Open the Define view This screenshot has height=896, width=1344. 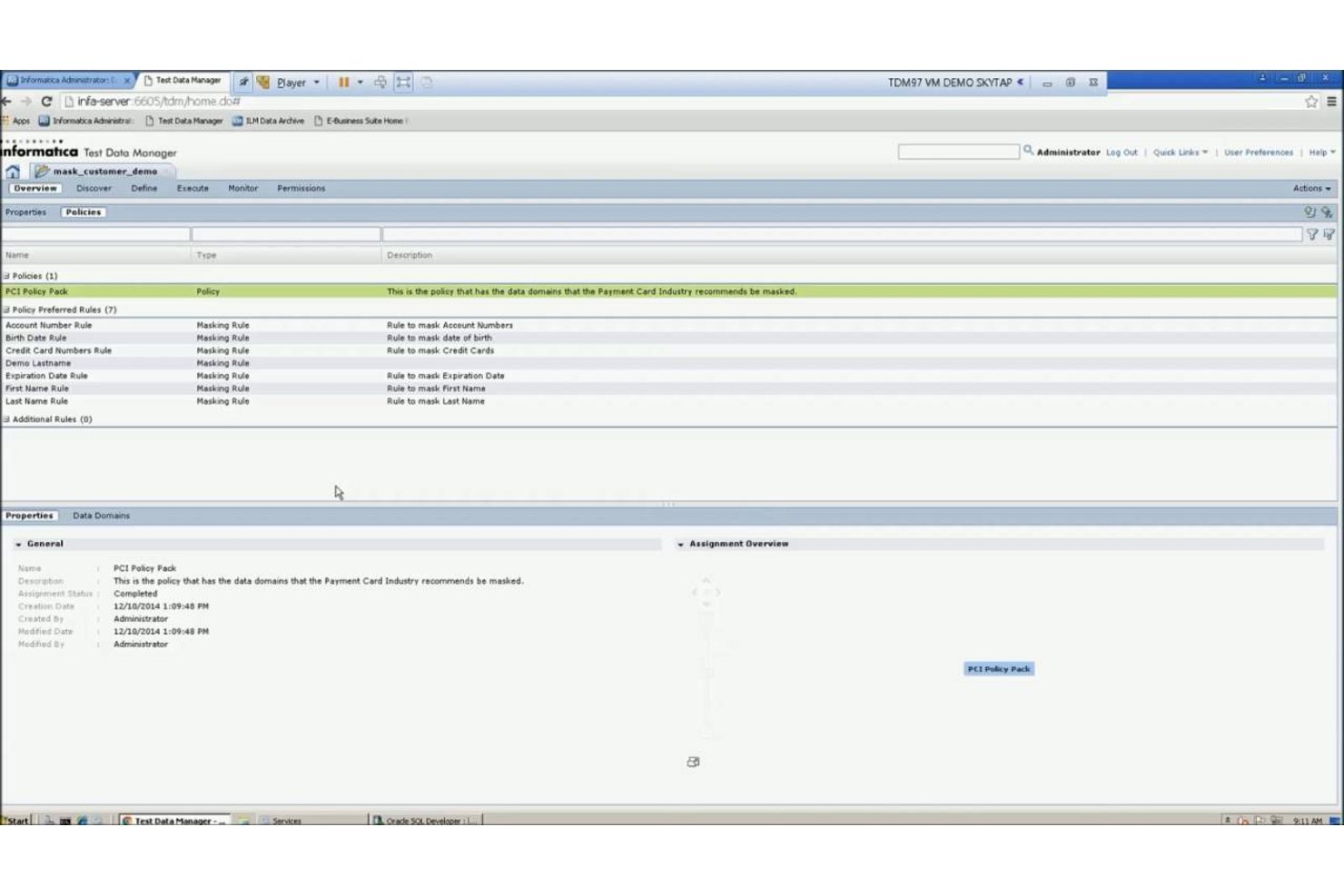coord(144,189)
